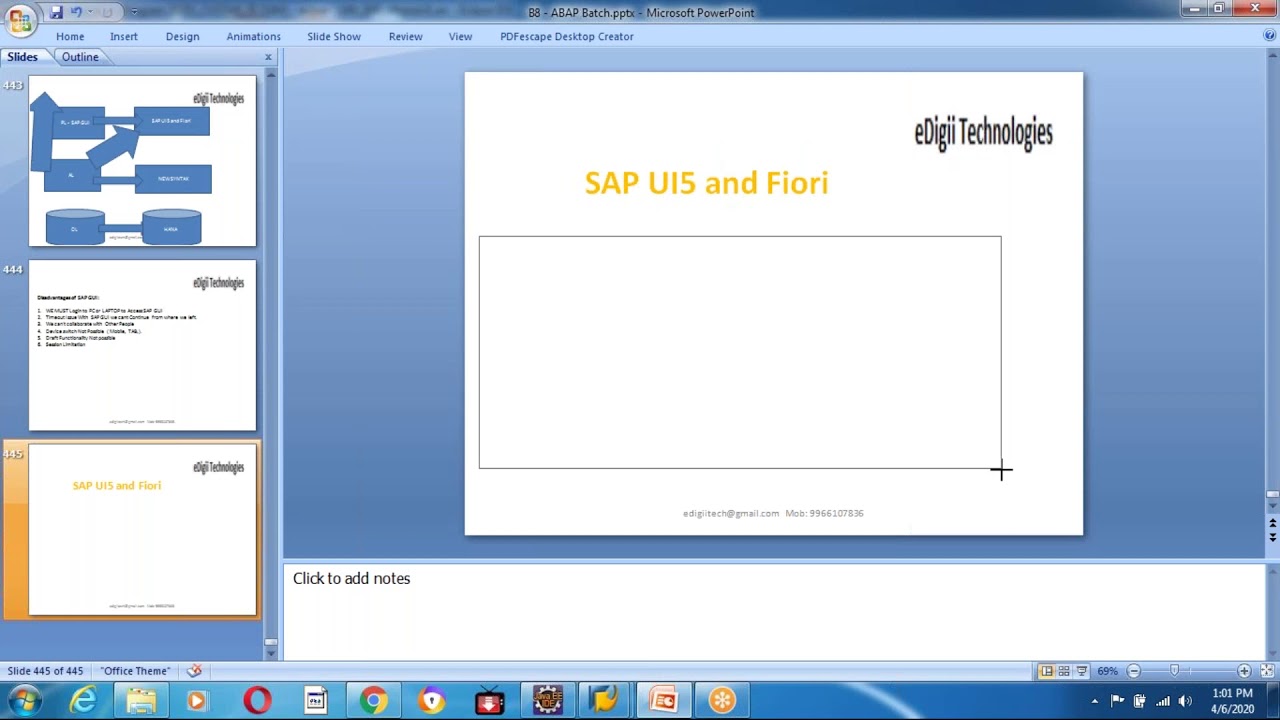Open Google Chrome from taskbar
The image size is (1280, 720).
pyautogui.click(x=374, y=701)
